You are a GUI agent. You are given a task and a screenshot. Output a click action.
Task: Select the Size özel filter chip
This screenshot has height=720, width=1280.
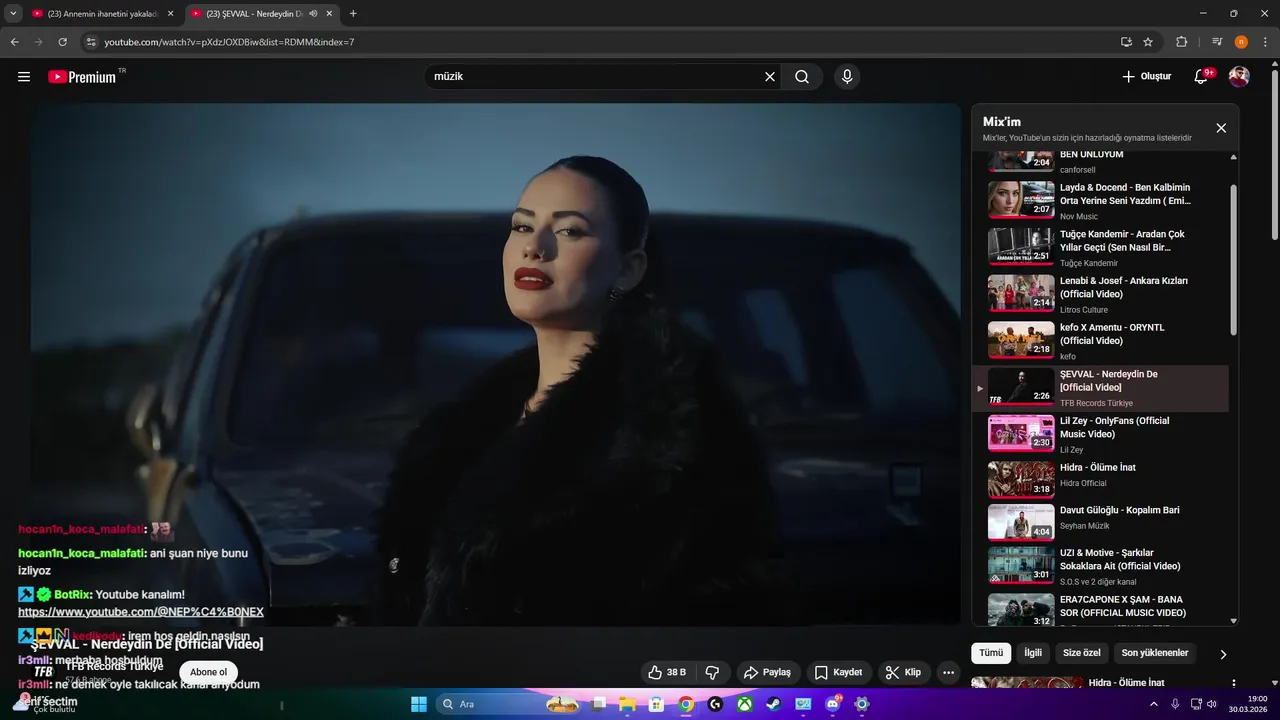coord(1081,653)
